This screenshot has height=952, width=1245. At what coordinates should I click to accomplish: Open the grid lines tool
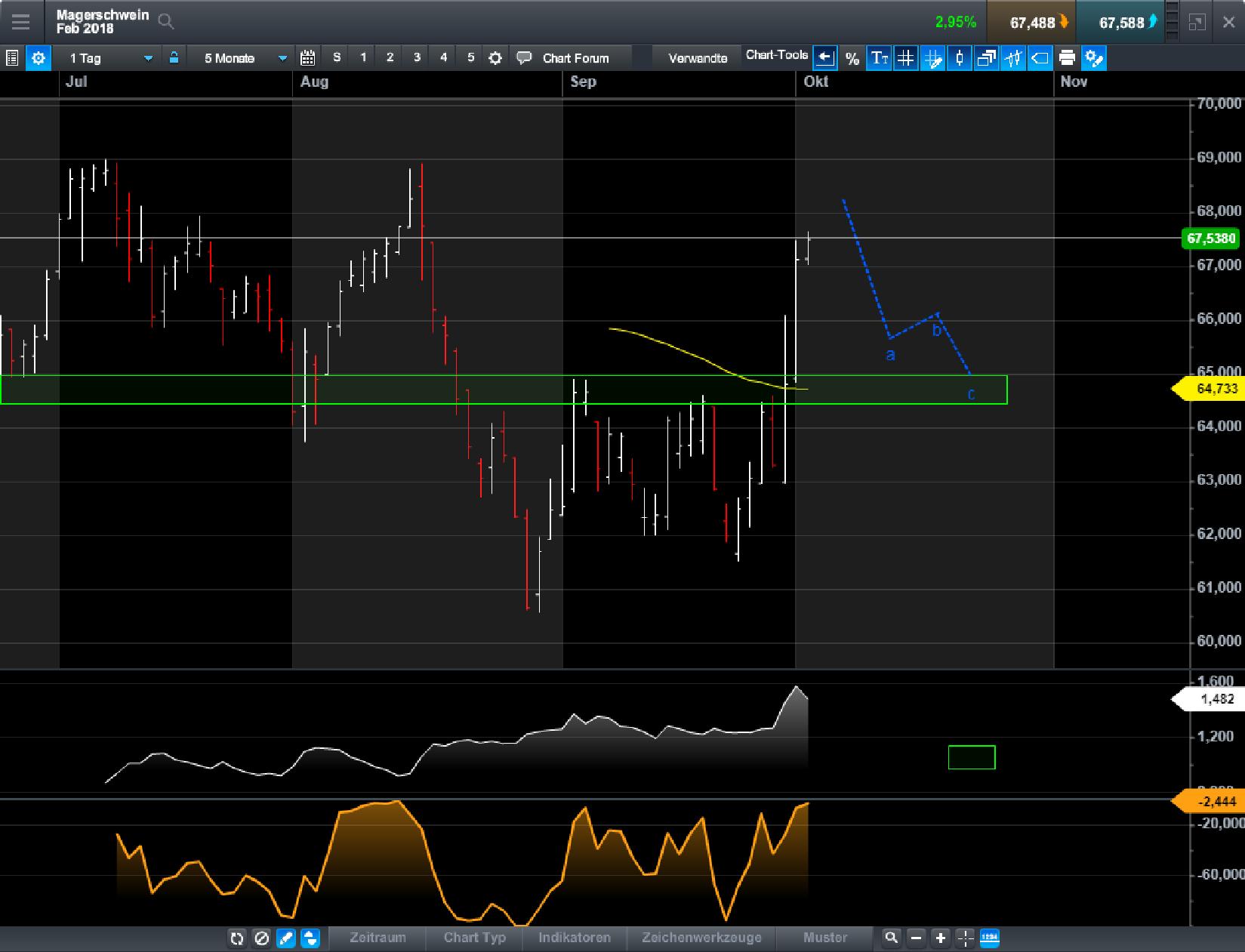905,58
